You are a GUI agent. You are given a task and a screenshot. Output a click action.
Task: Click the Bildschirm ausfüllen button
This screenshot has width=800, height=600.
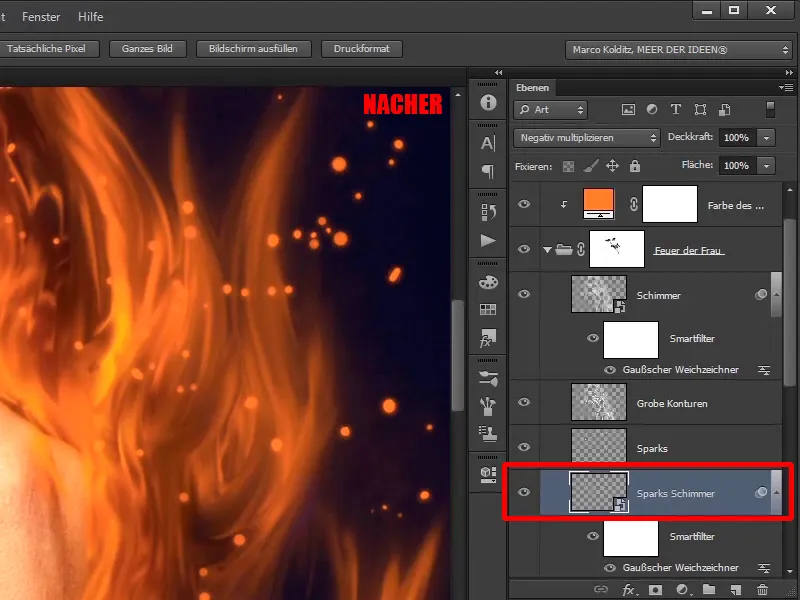[x=253, y=49]
